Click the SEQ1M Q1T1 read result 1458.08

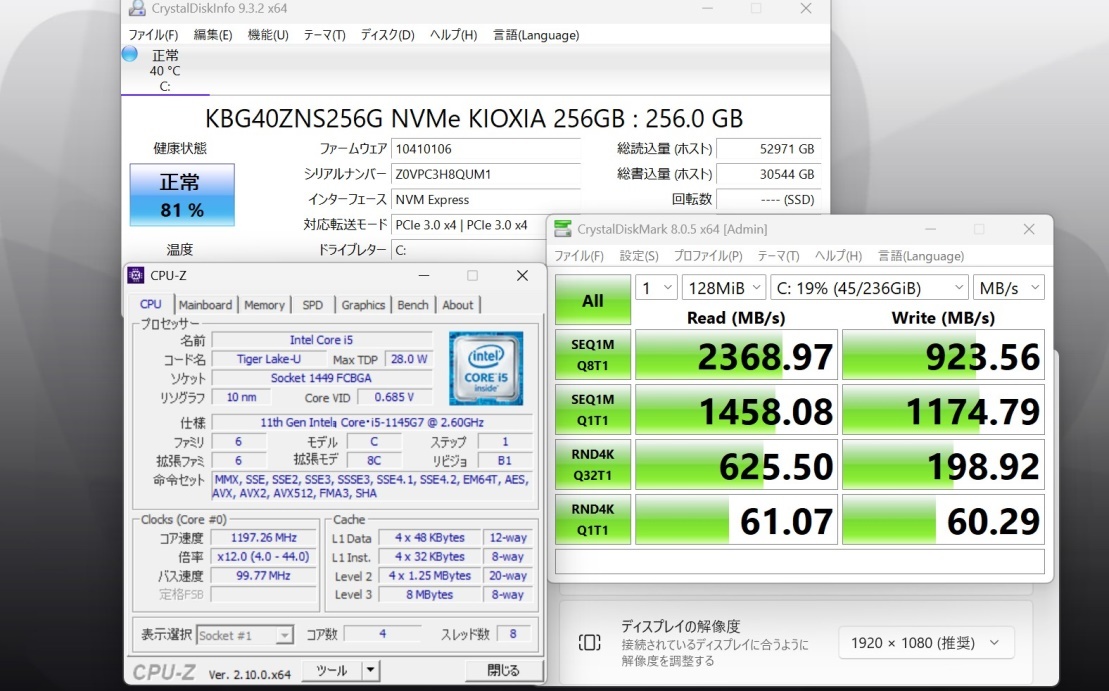point(736,410)
